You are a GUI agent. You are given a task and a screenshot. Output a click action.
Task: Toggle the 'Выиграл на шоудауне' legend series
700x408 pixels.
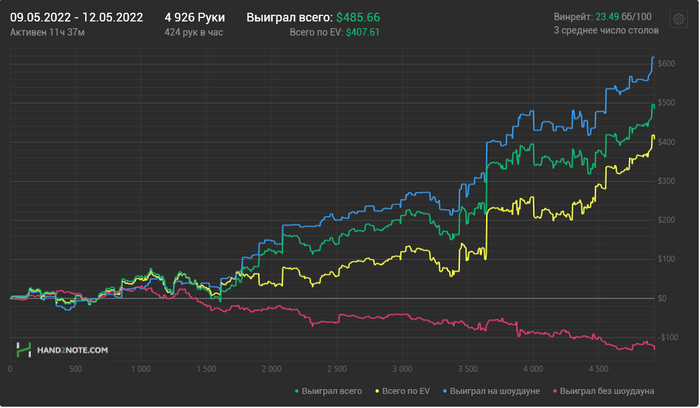coord(491,391)
